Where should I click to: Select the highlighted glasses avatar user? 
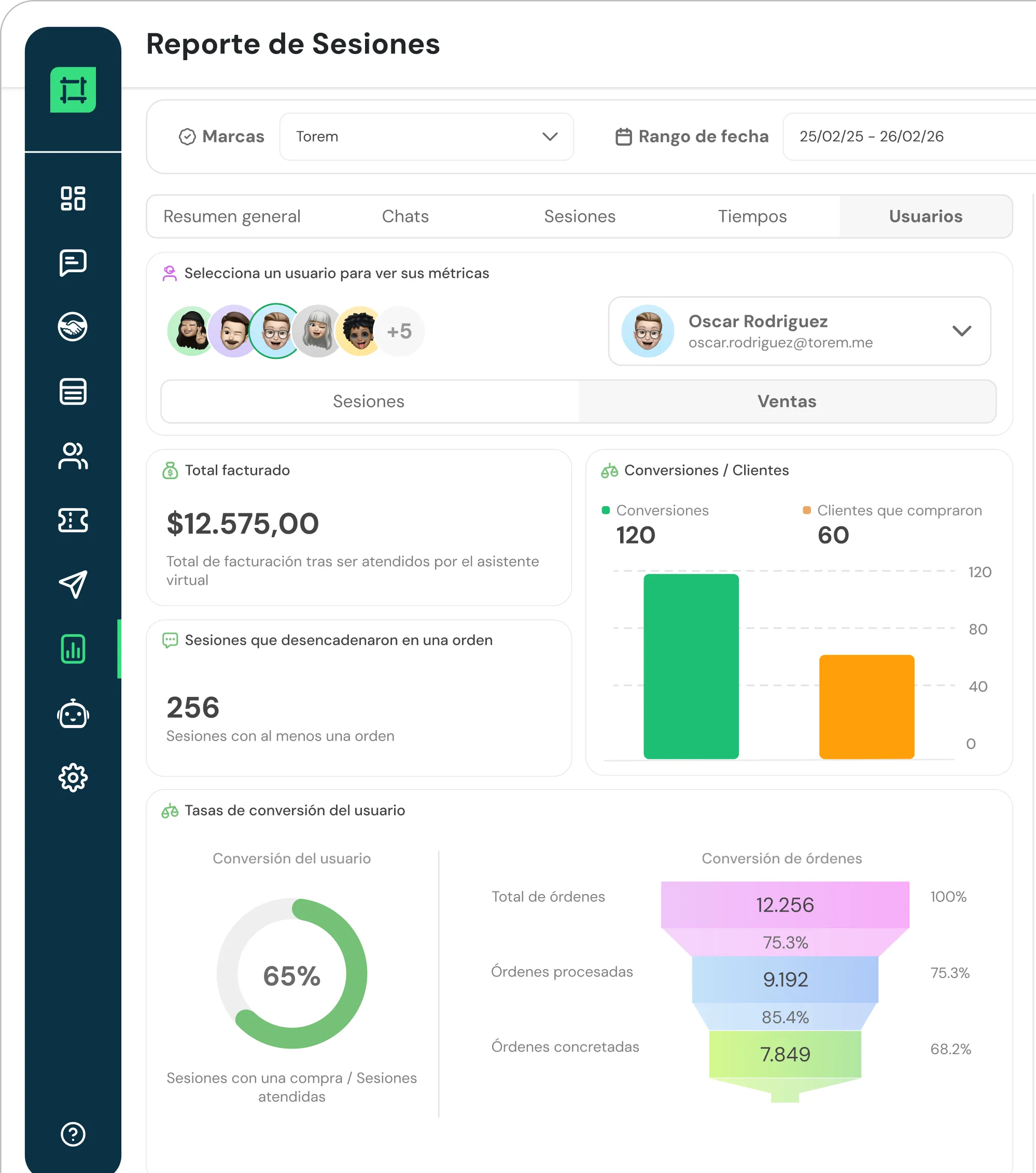pyautogui.click(x=276, y=331)
